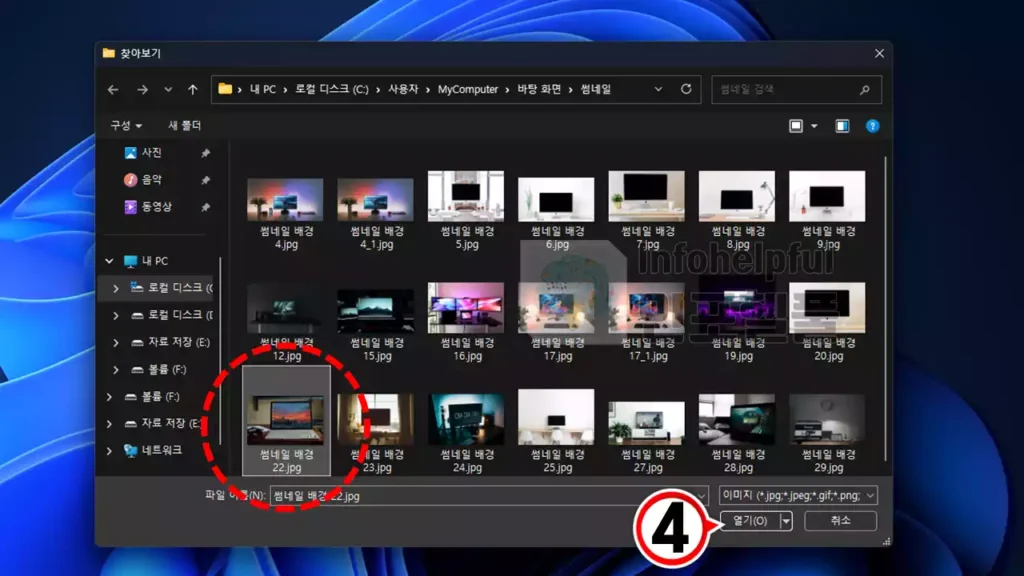Create a folder with 새 폴더
Image resolution: width=1024 pixels, height=576 pixels.
pos(185,125)
